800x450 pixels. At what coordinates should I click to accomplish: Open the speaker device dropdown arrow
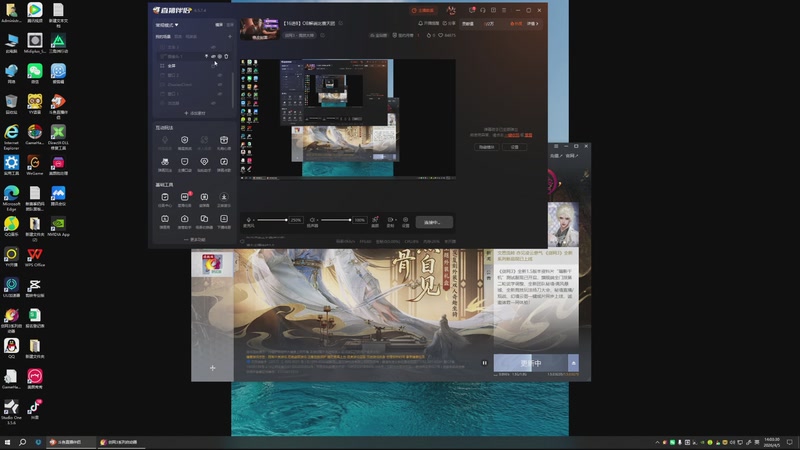(x=317, y=220)
